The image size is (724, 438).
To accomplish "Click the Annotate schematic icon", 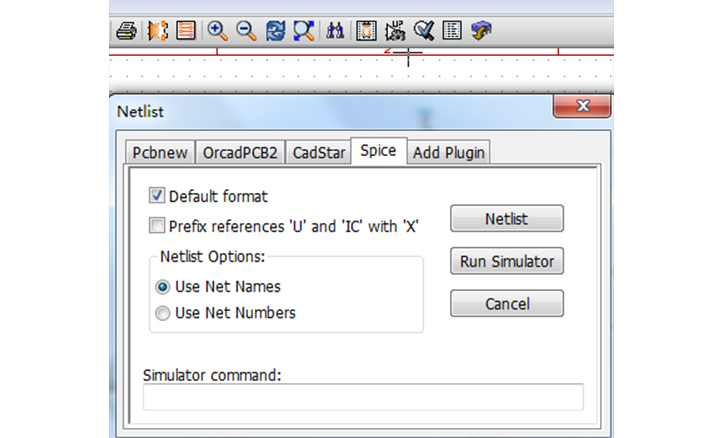I will coord(395,31).
